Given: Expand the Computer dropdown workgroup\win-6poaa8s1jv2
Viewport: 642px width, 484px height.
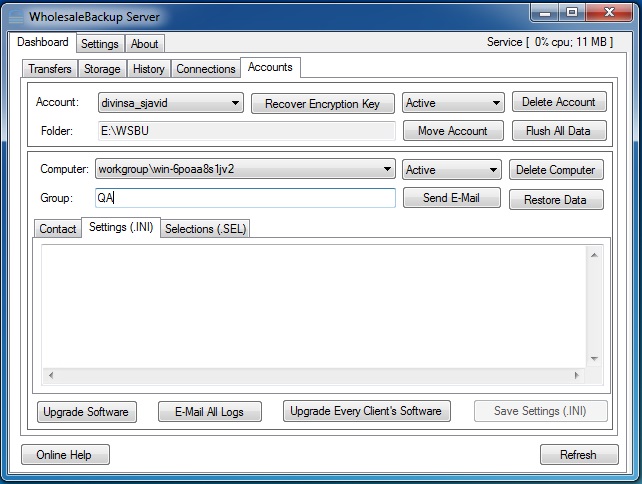Looking at the screenshot, I should click(x=245, y=169).
